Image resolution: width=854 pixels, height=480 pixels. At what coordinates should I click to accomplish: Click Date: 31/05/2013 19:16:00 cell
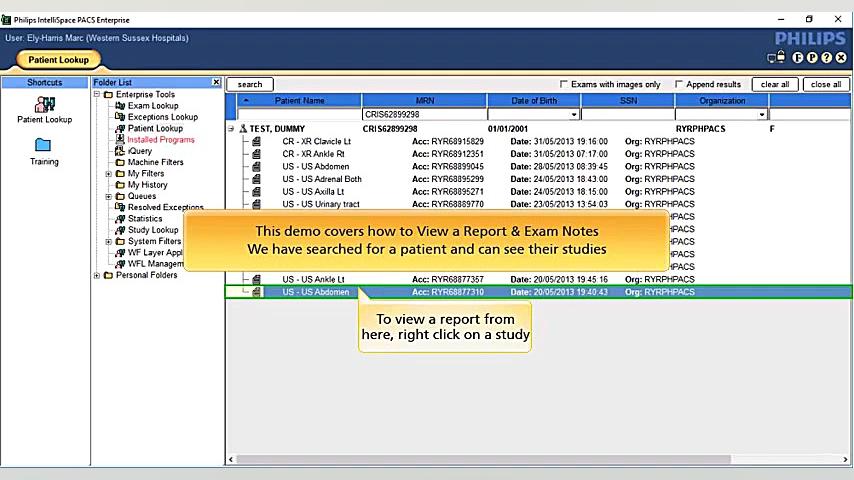[559, 141]
